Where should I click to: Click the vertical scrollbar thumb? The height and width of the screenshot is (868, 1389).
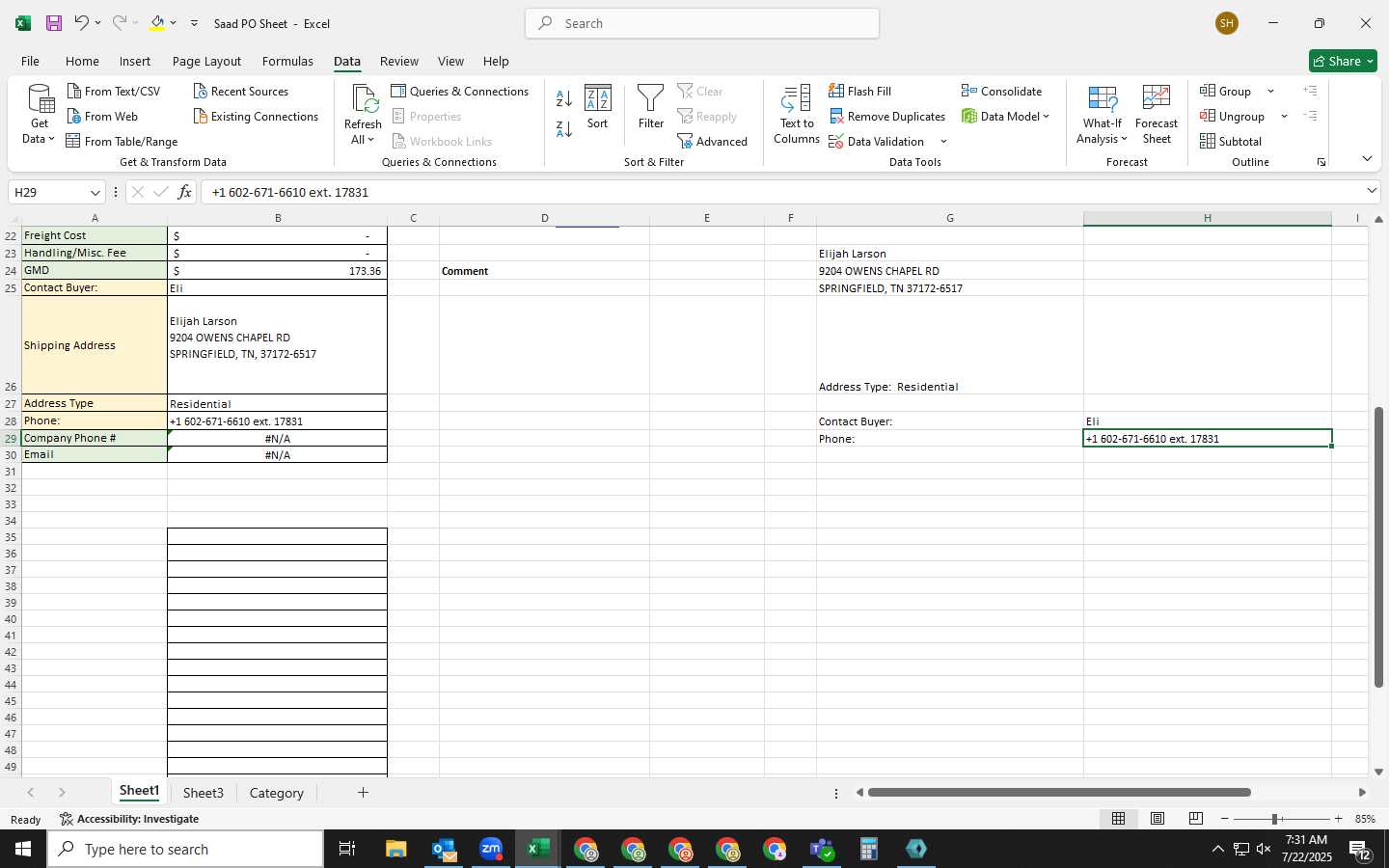pyautogui.click(x=1378, y=547)
